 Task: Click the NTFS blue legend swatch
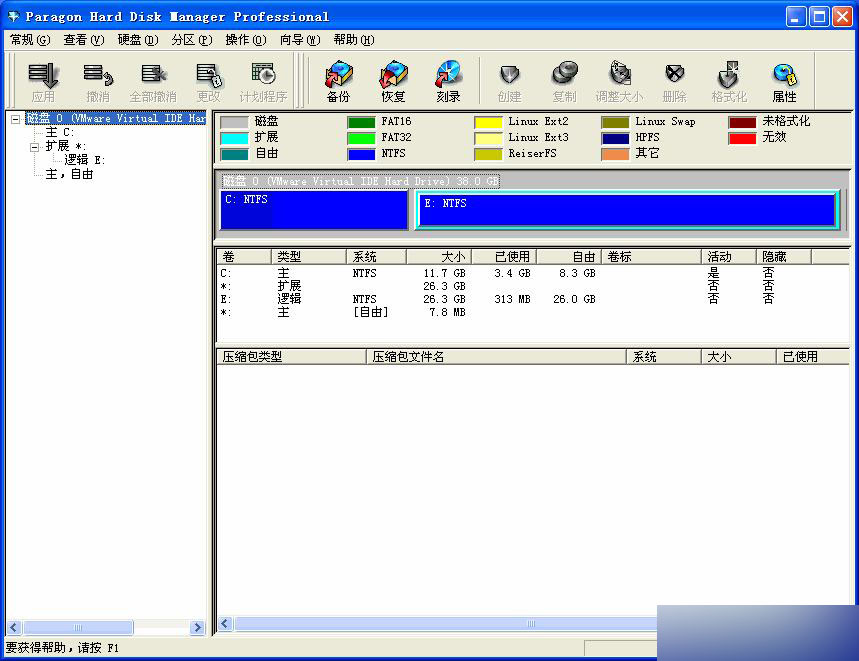point(361,154)
